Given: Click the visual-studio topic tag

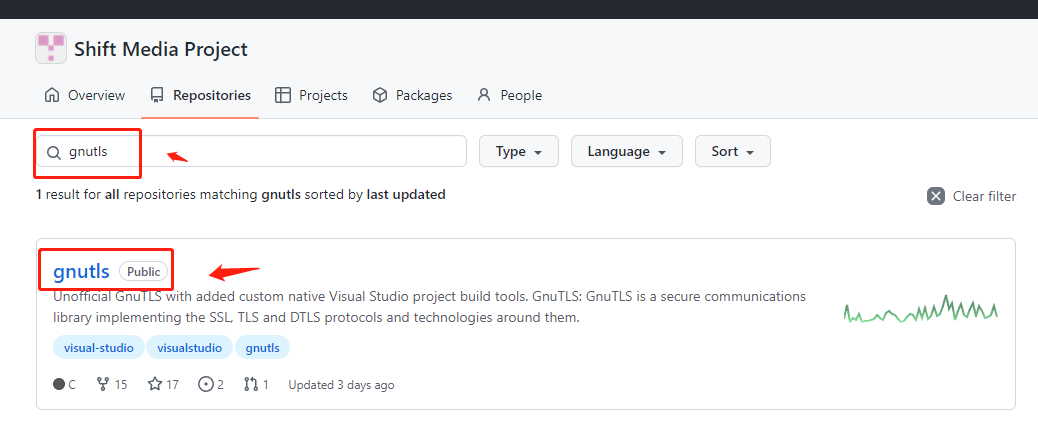Looking at the screenshot, I should click(98, 348).
